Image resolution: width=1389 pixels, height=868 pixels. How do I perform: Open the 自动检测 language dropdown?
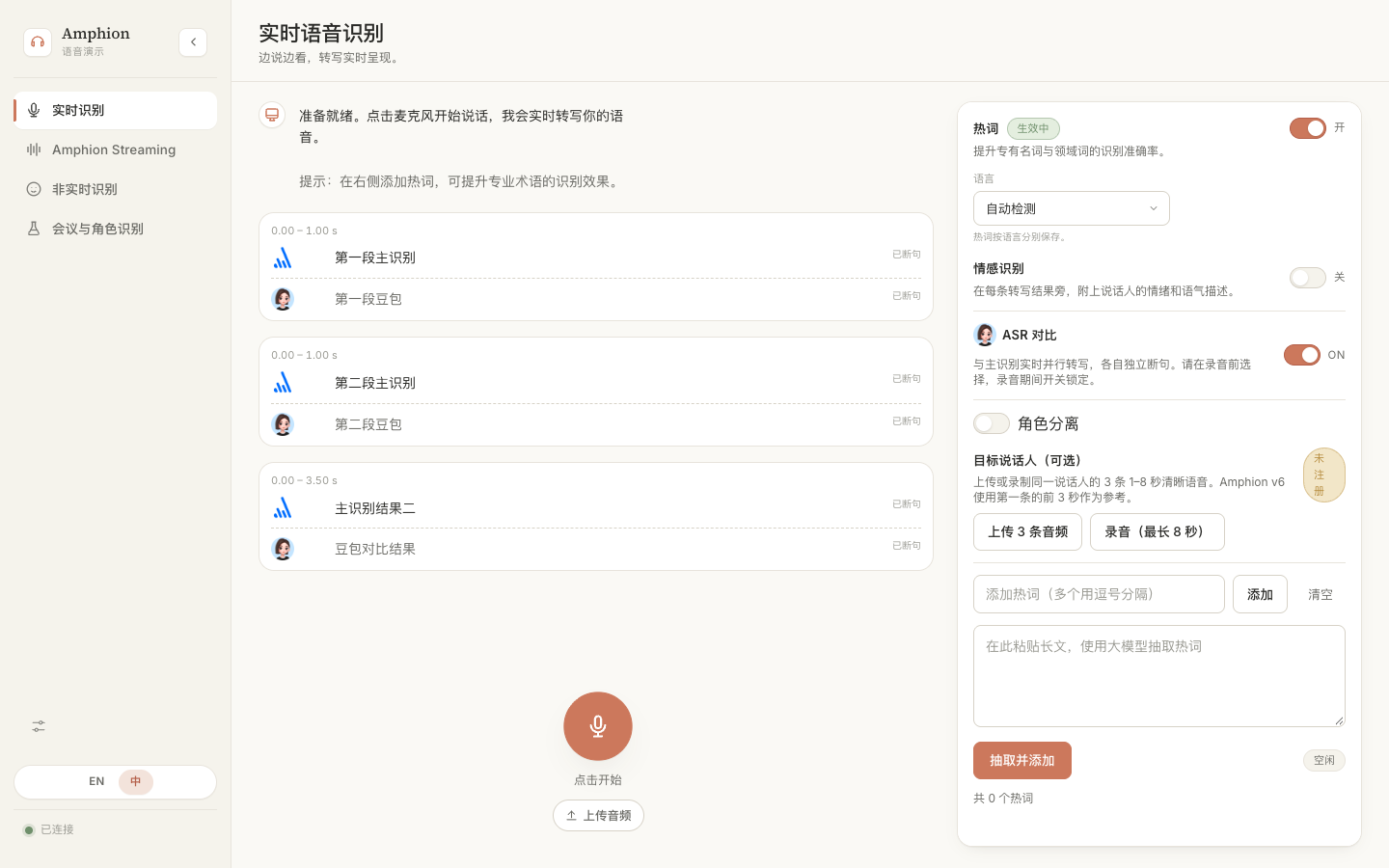coord(1072,208)
